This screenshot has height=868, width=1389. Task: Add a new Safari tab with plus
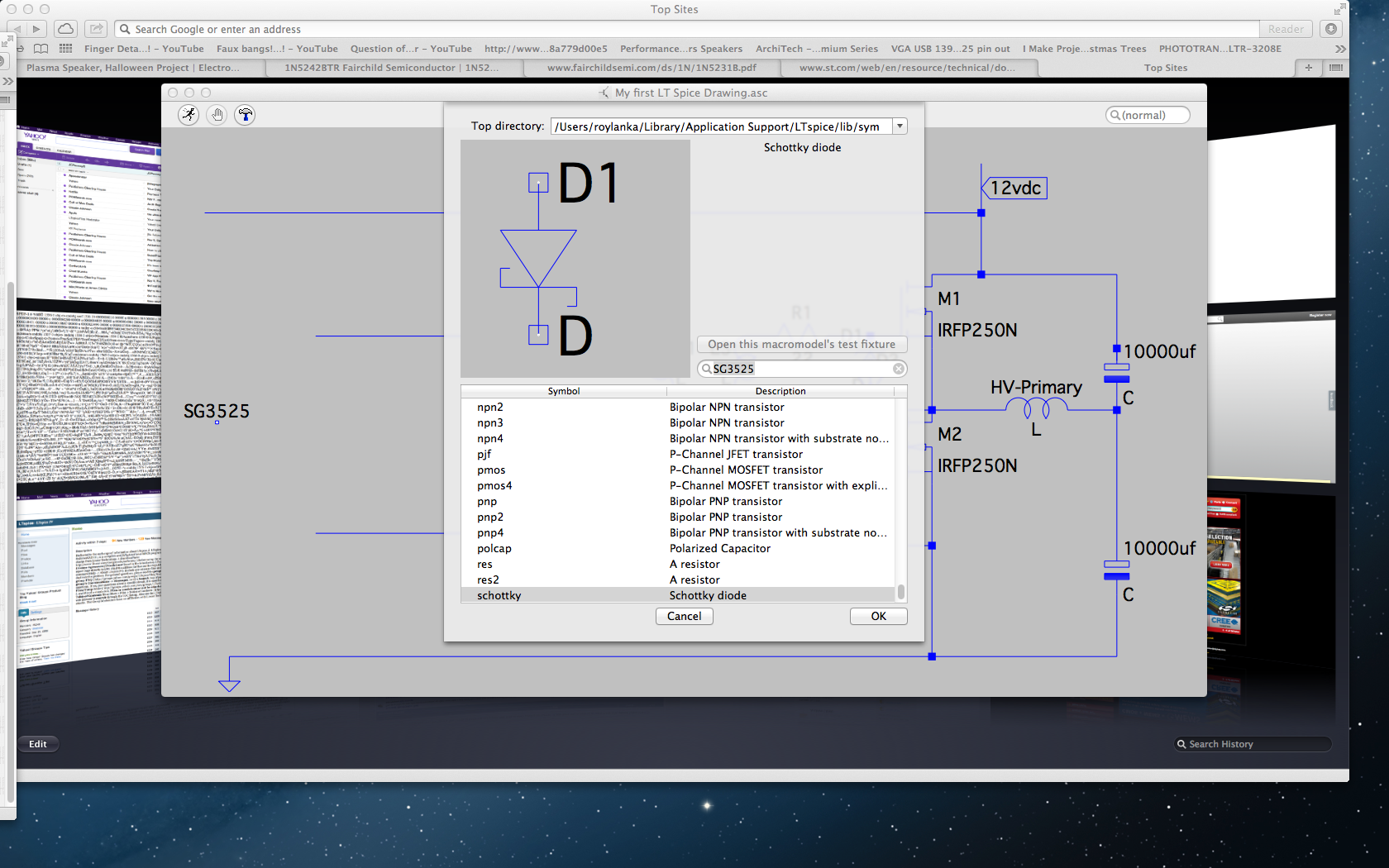1308,68
